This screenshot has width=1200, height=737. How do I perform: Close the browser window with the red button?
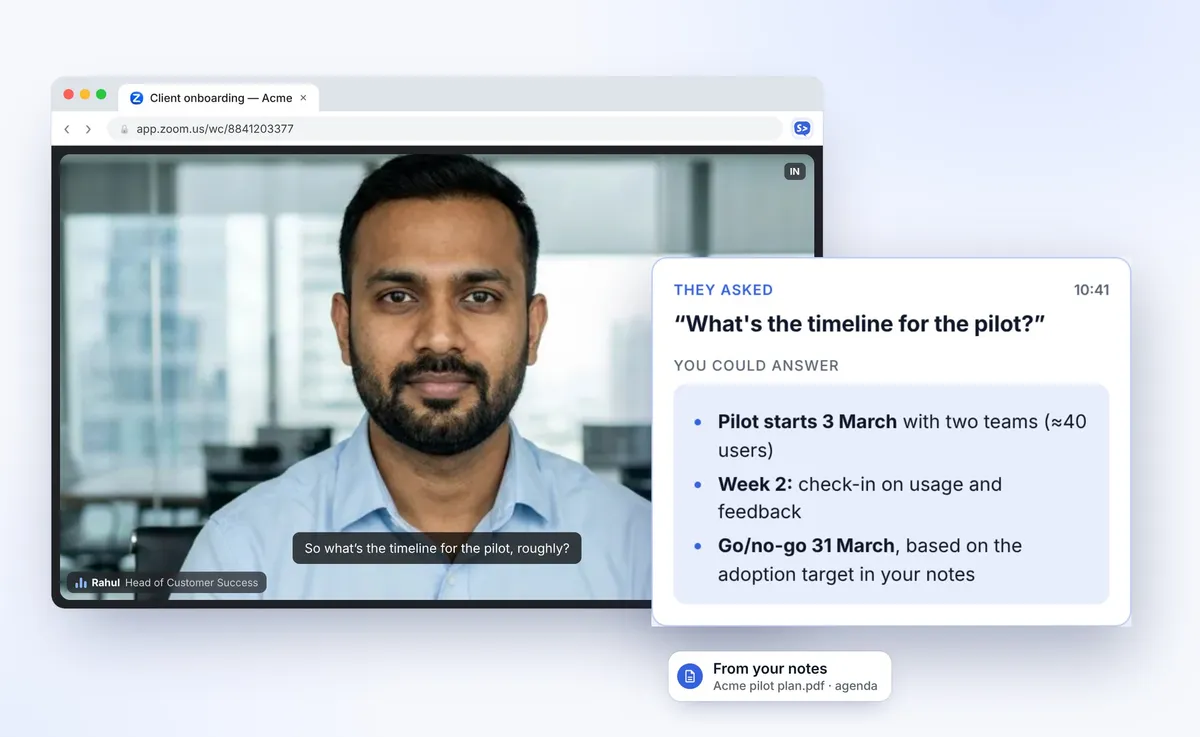click(x=69, y=94)
